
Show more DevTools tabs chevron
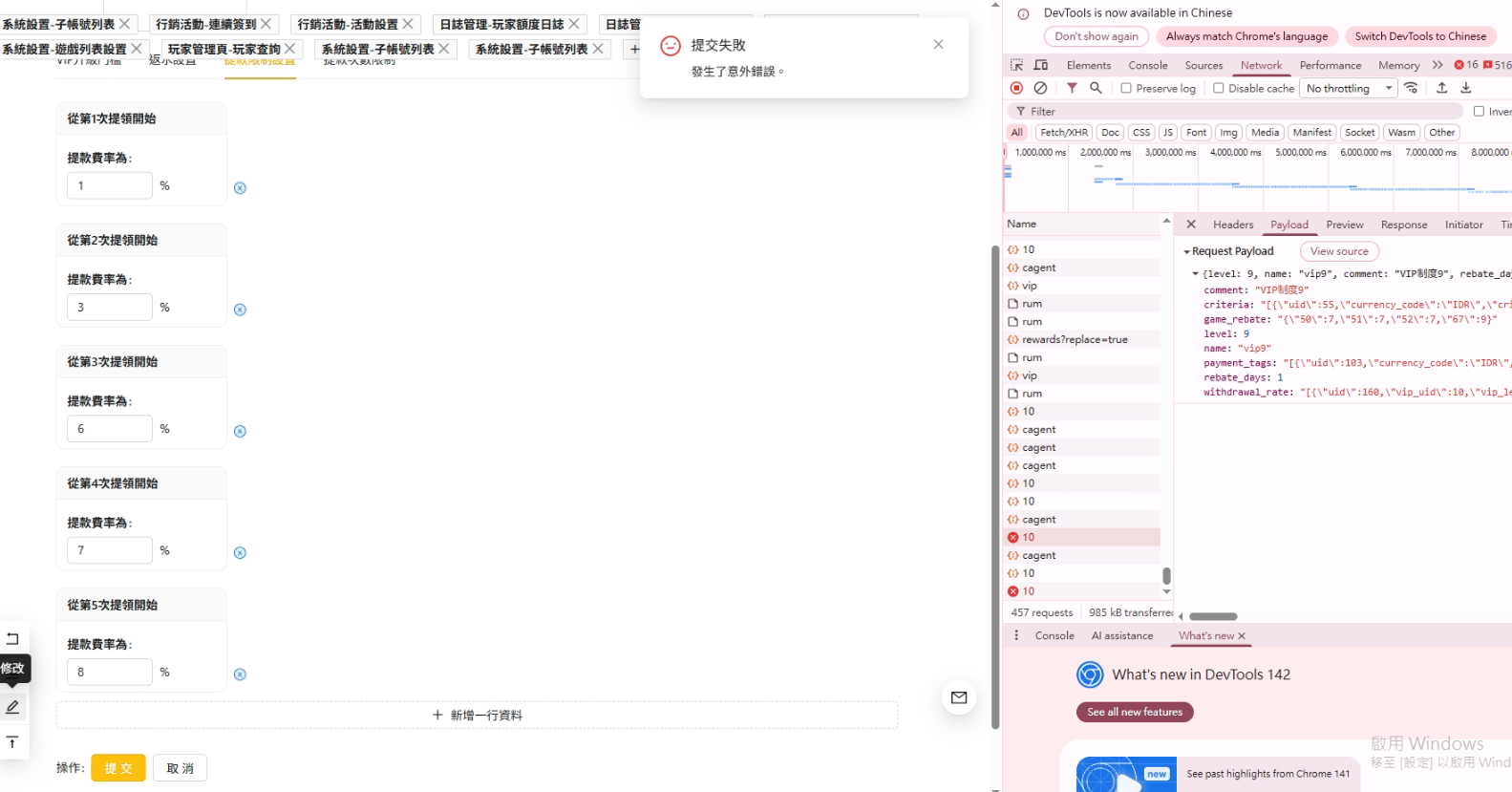[1437, 65]
